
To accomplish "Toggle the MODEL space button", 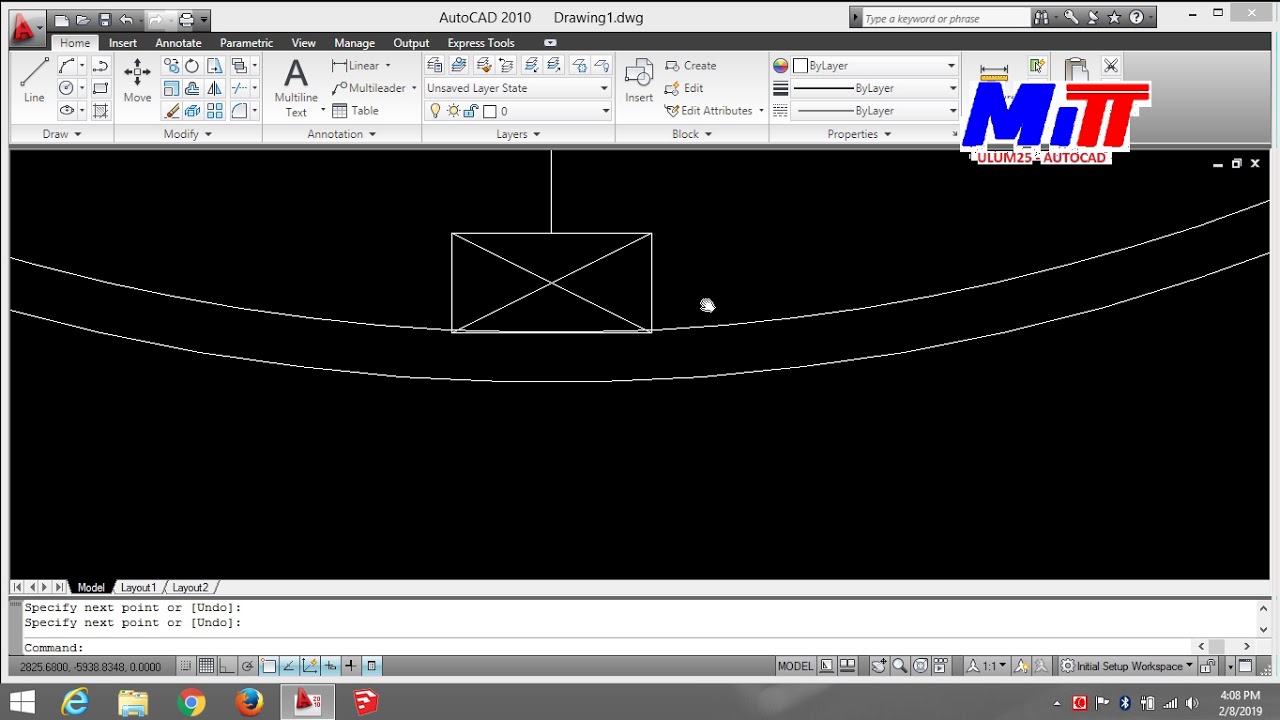I will pyautogui.click(x=796, y=666).
